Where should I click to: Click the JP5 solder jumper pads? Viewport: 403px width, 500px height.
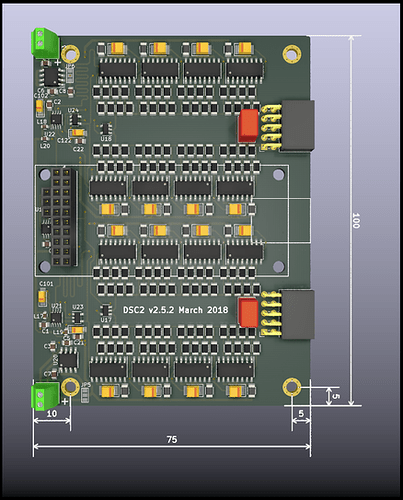(x=85, y=395)
